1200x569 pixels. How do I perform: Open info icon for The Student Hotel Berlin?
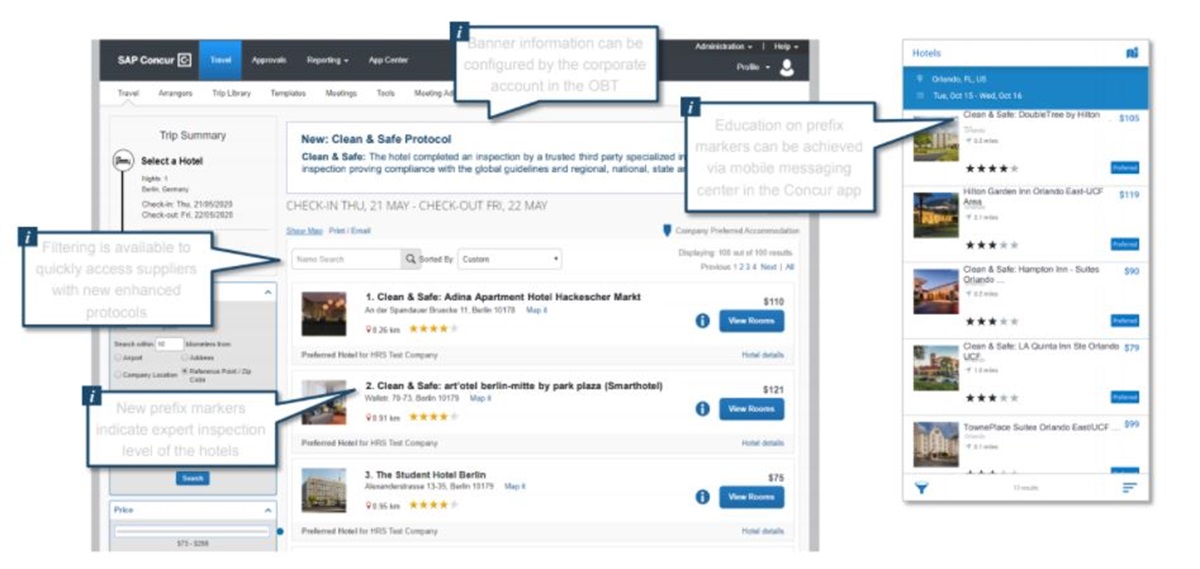point(702,497)
